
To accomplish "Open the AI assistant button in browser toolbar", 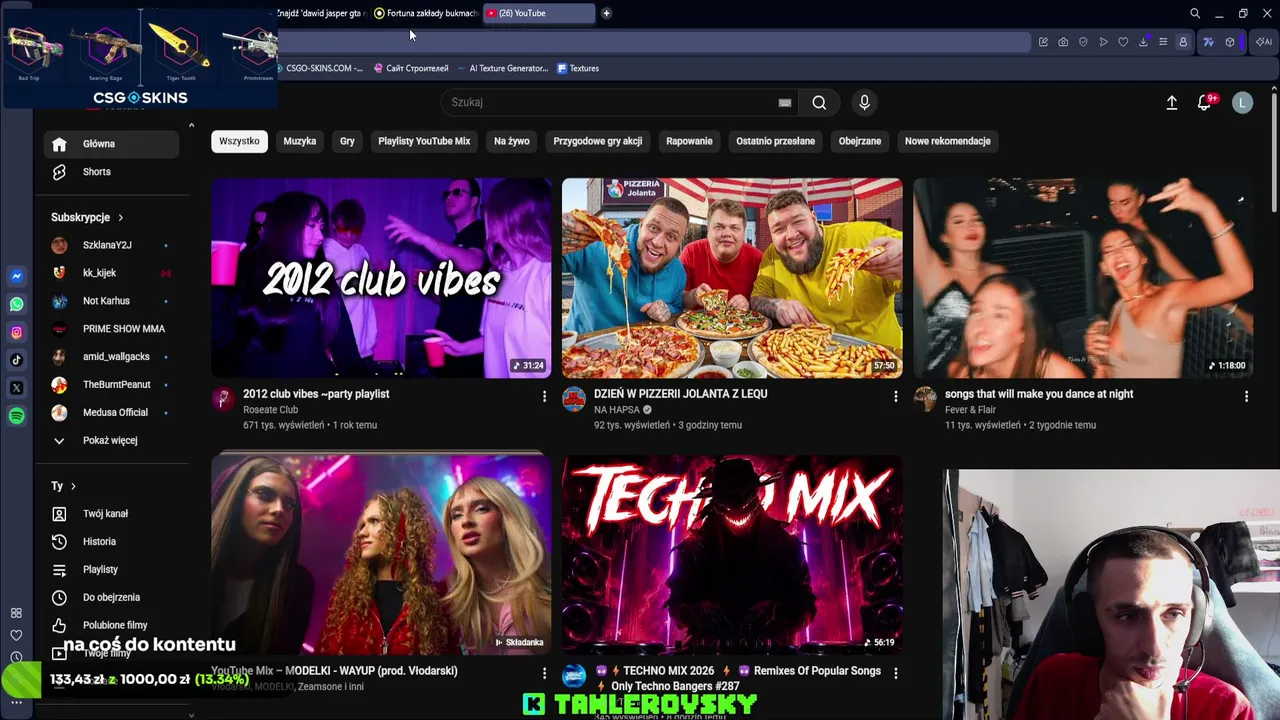I will click(1264, 42).
